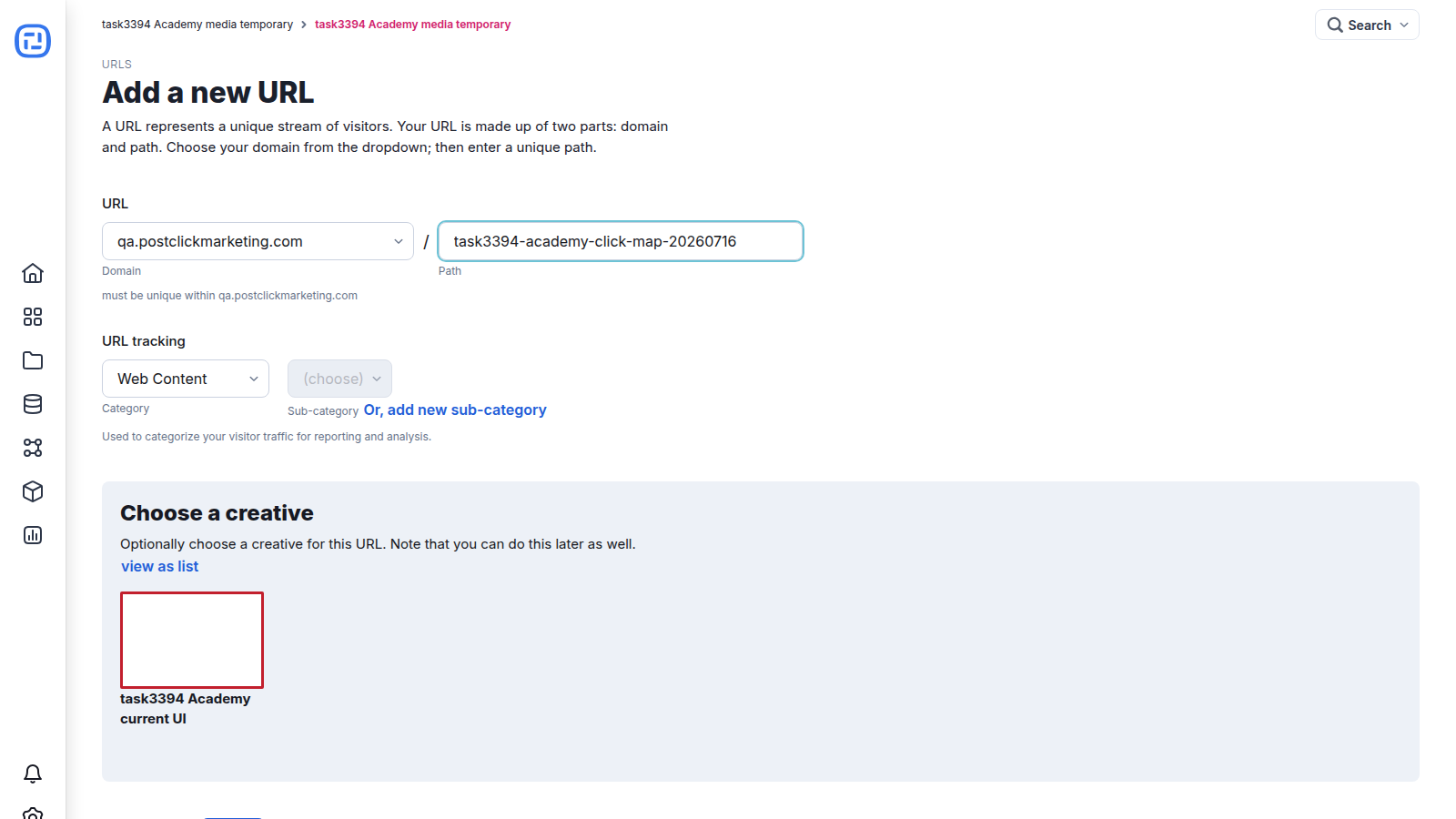This screenshot has height=819, width=1456.
Task: Open the (choose) sub-category dropdown
Action: pyautogui.click(x=339, y=379)
